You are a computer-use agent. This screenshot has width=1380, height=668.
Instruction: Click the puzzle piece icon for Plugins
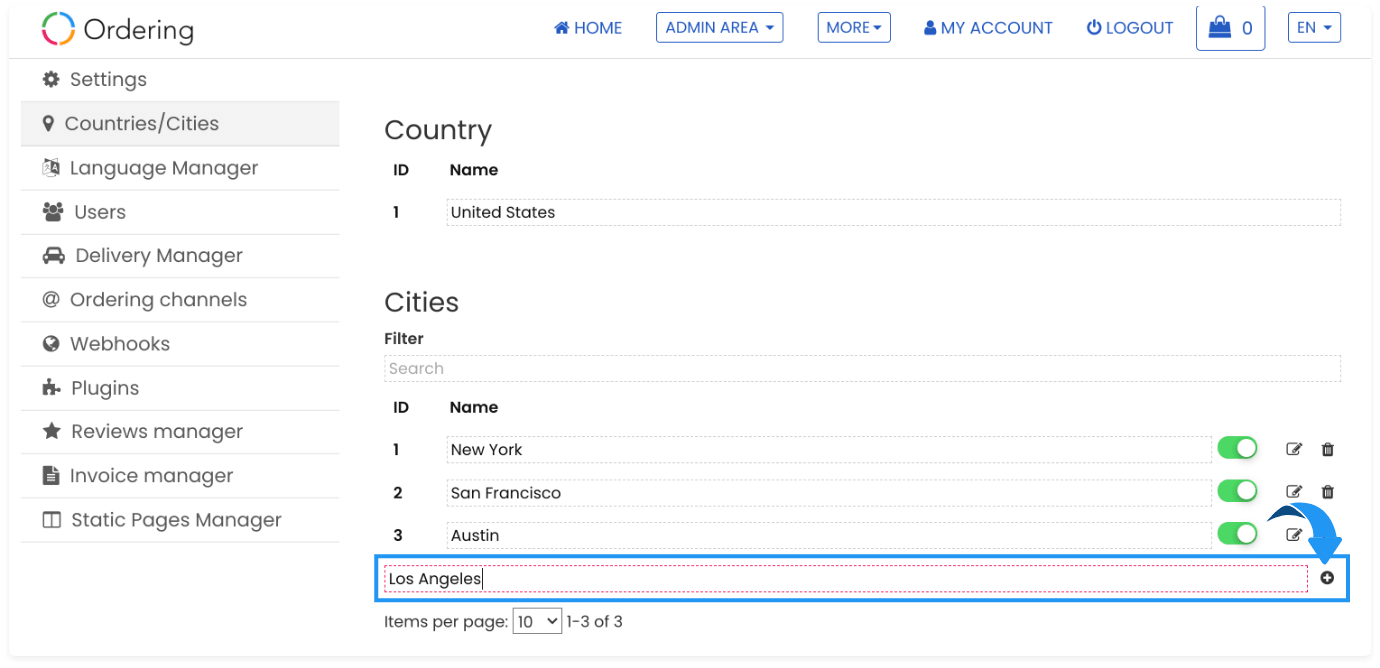point(52,387)
